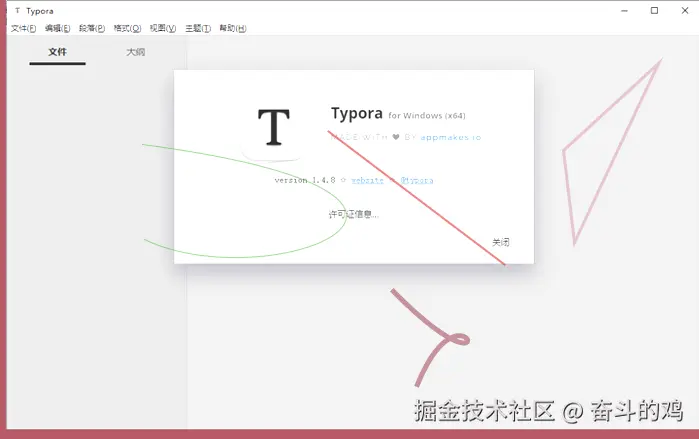Click 许可证信息... in the dialog
This screenshot has width=699, height=439.
[x=354, y=214]
